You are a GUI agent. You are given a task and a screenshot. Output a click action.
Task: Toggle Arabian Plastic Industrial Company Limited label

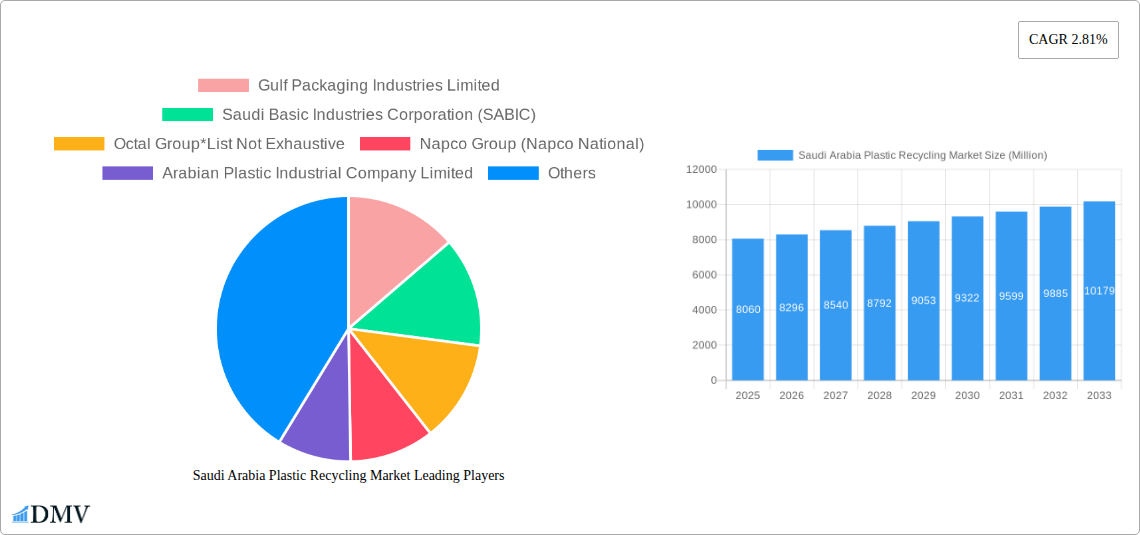[x=318, y=173]
